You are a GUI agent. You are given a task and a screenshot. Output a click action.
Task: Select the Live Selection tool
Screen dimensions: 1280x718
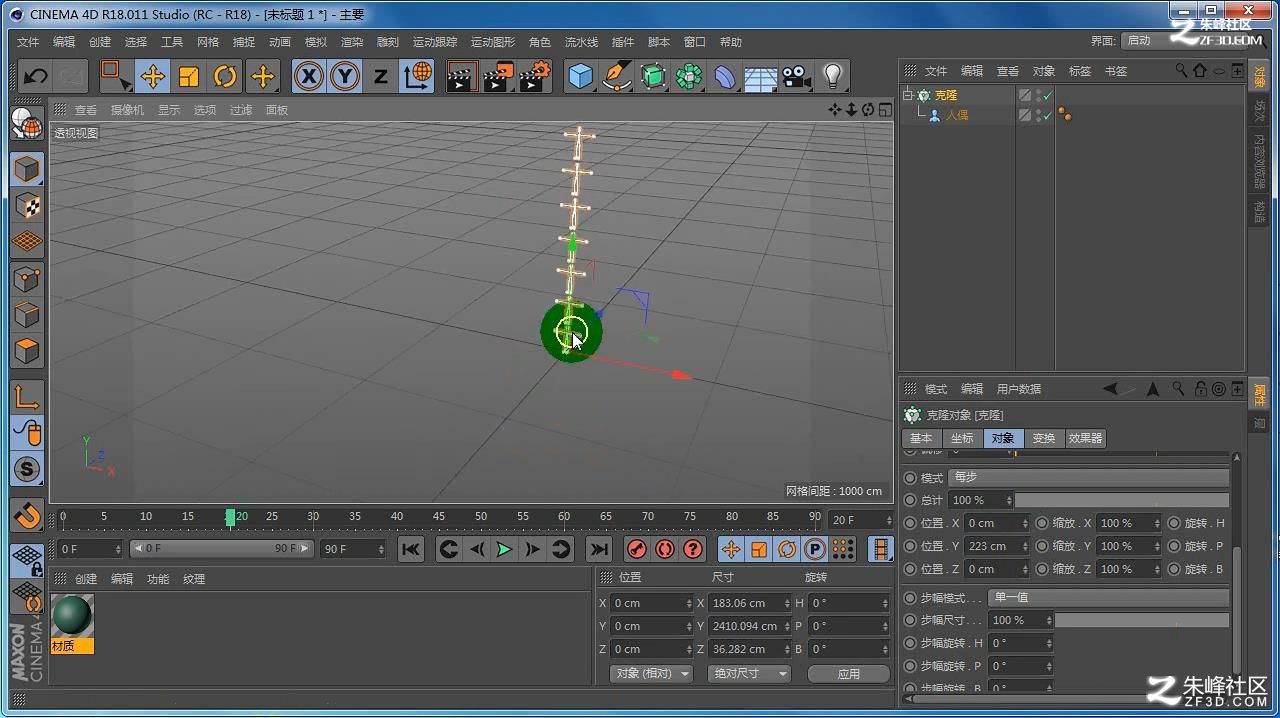point(116,76)
